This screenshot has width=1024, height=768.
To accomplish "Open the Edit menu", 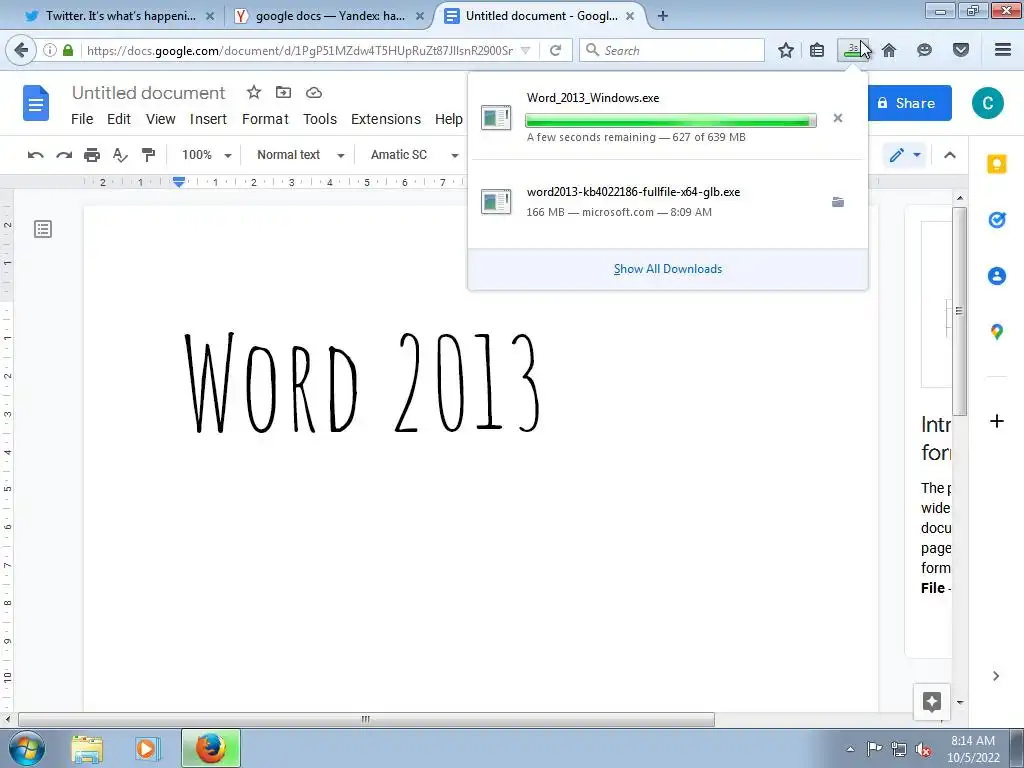I will coord(119,119).
